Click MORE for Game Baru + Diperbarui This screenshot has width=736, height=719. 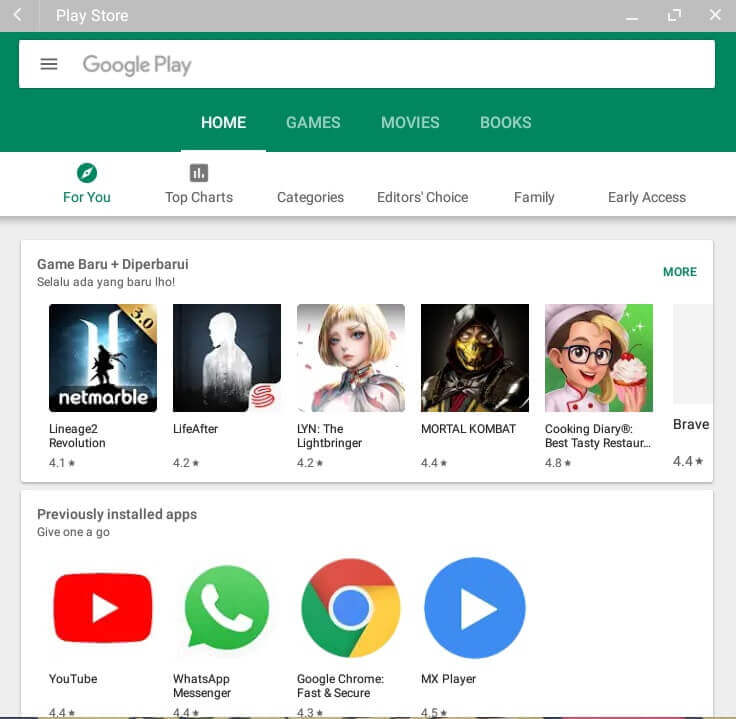(x=680, y=272)
